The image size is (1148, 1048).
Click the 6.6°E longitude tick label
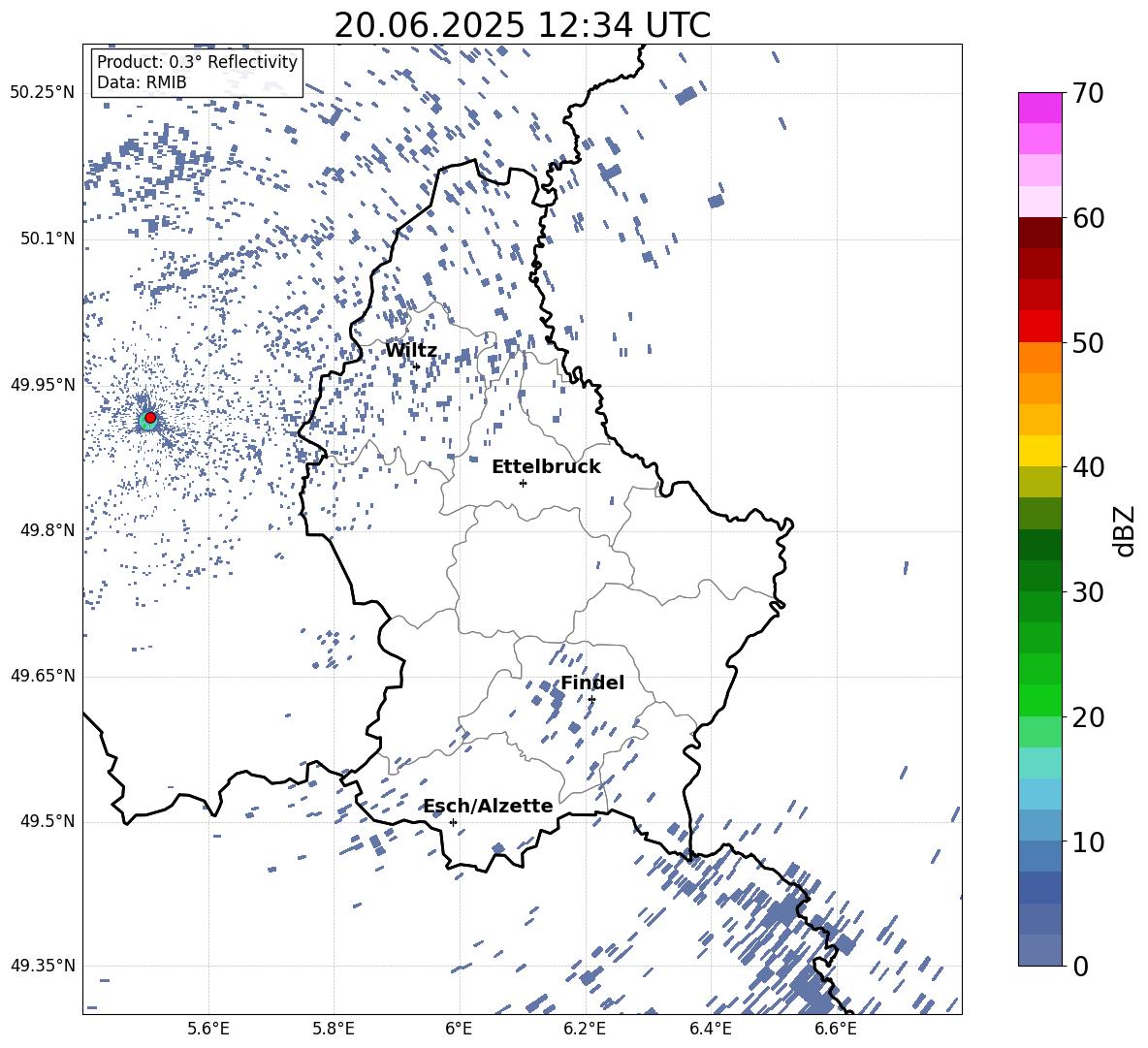click(836, 1029)
